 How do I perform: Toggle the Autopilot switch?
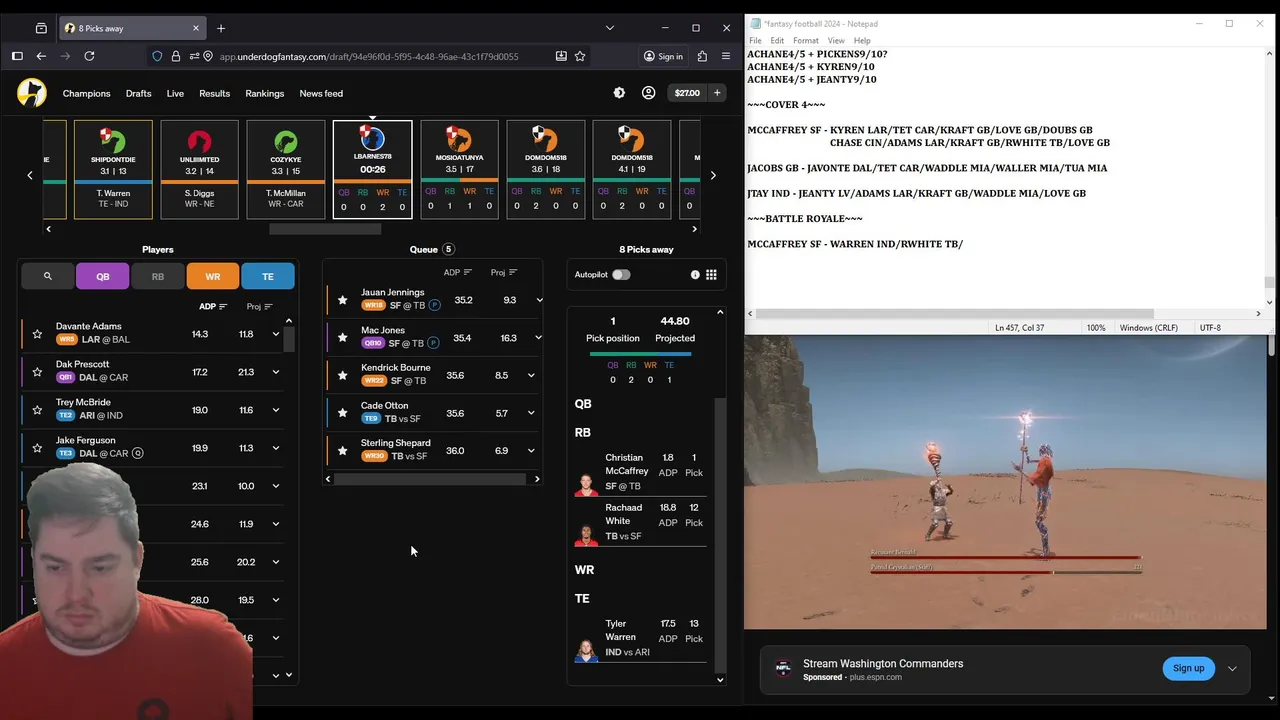[621, 274]
